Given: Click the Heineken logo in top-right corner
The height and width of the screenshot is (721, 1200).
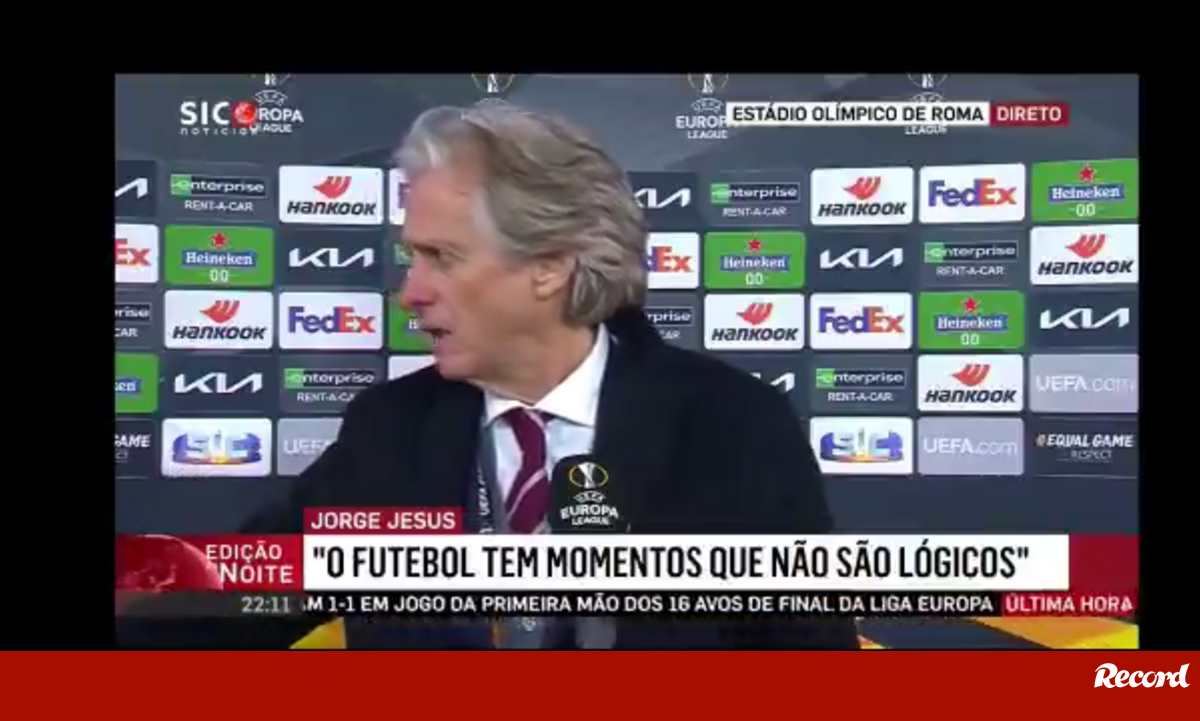Looking at the screenshot, I should click(x=1084, y=190).
